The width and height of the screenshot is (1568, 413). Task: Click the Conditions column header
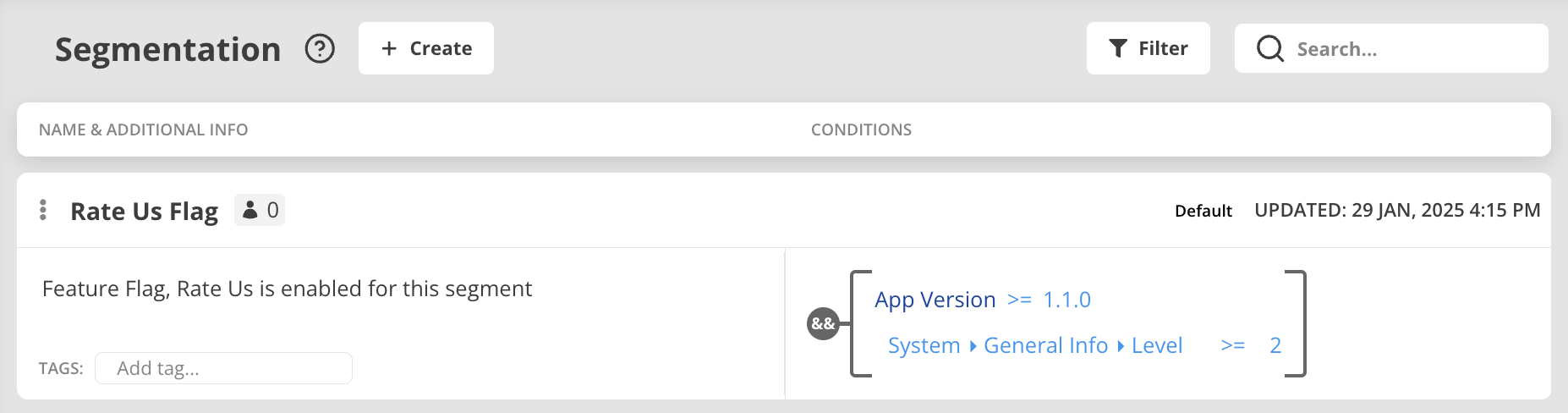click(x=861, y=129)
